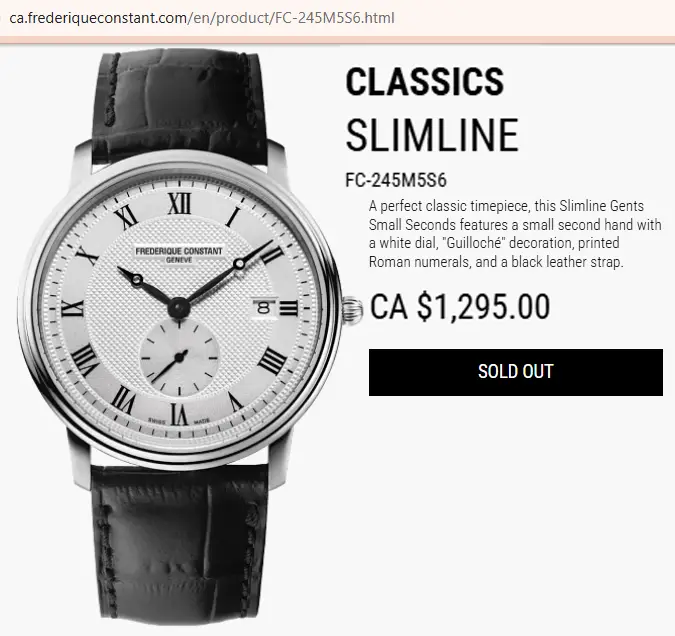Click the Frederique Constant Geneve dial logo
Image resolution: width=675 pixels, height=636 pixels.
pyautogui.click(x=179, y=254)
